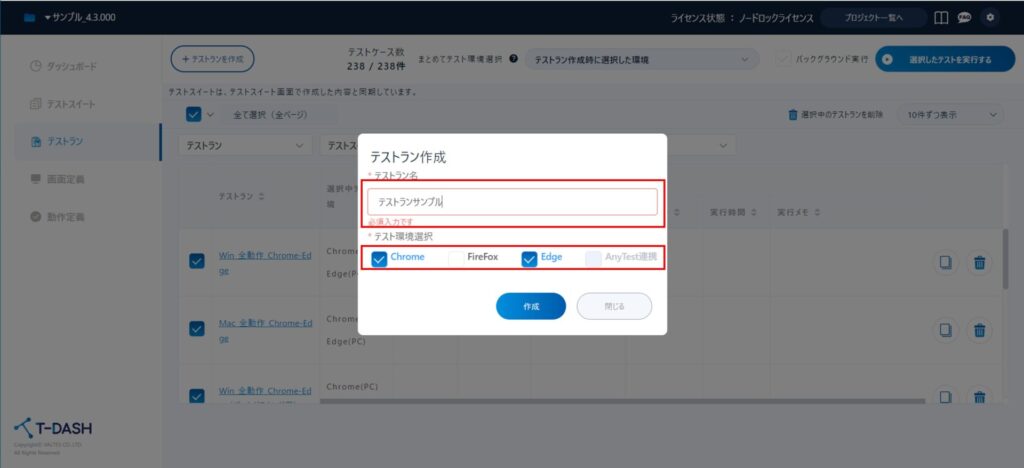Open the テストラン filter dropdown
Screen dimensions: 1024x468
[246, 146]
